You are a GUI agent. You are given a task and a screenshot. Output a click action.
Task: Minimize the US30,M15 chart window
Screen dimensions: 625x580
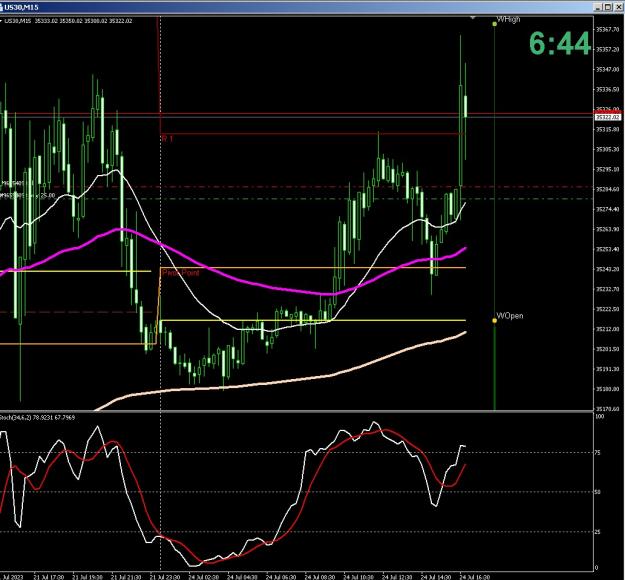click(597, 7)
